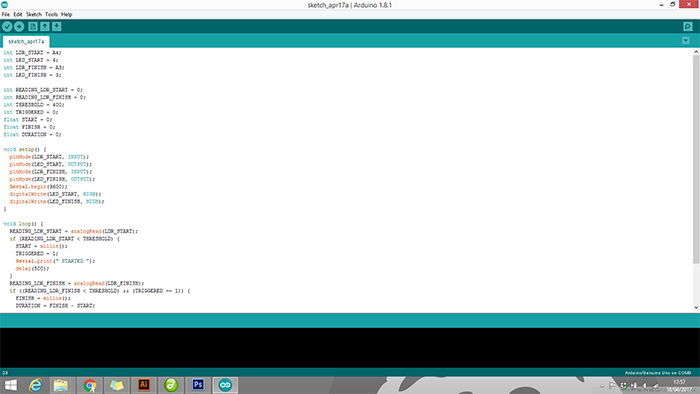Click the 'Serial.print(" STARTED ");' line
The width and height of the screenshot is (700, 394).
[x=55, y=261]
